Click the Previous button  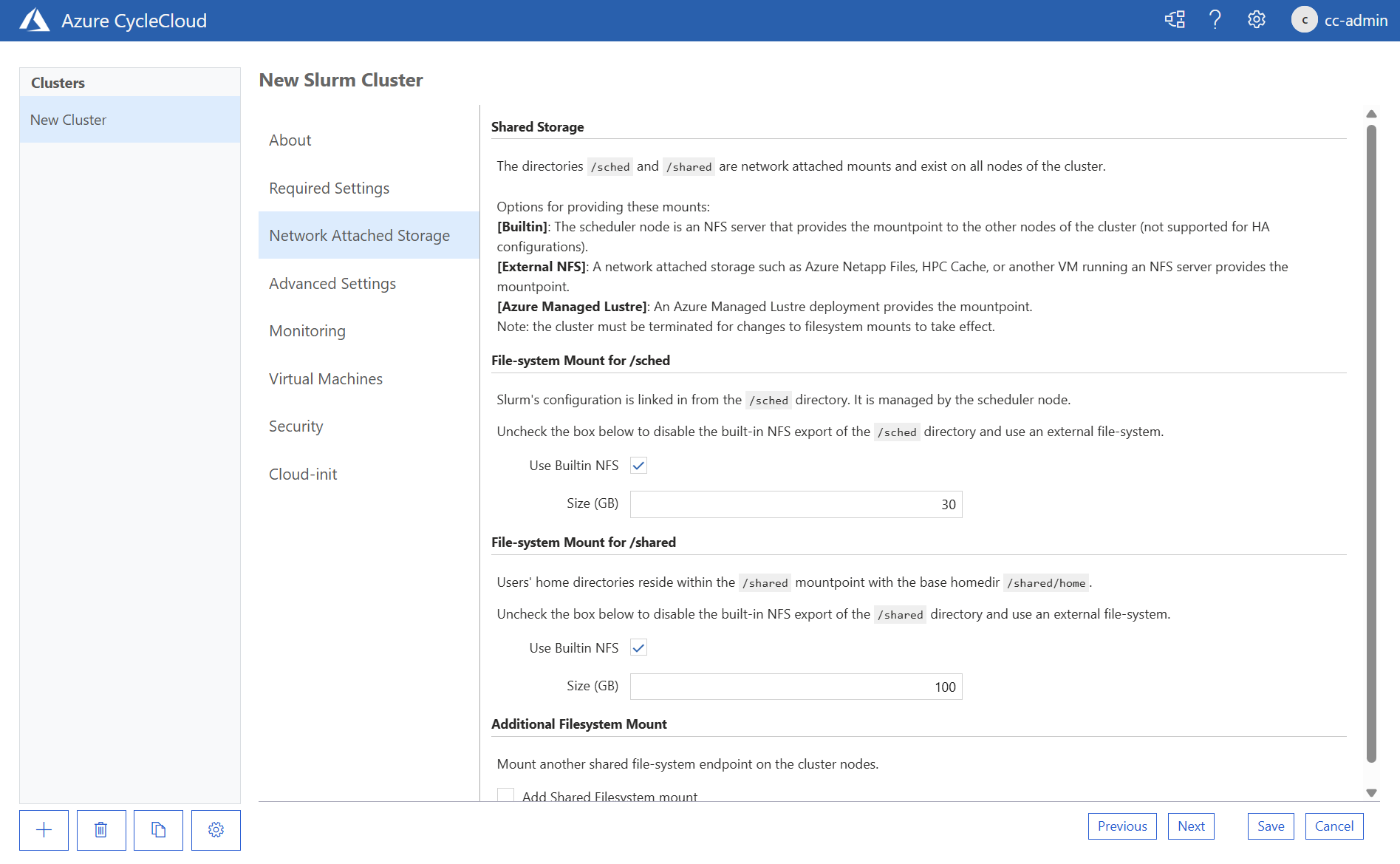(x=1122, y=826)
